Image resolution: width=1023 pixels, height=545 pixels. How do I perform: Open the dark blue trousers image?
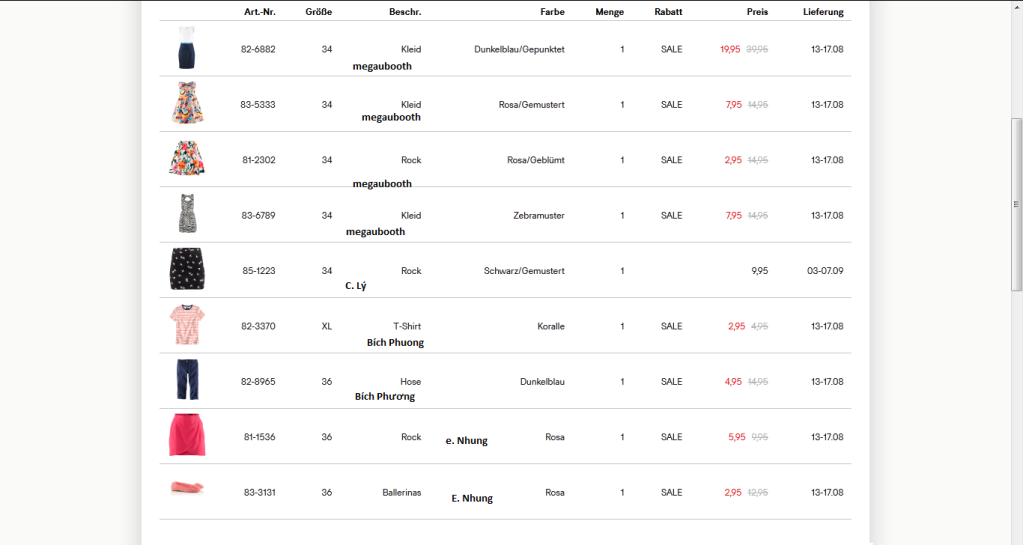(x=187, y=379)
